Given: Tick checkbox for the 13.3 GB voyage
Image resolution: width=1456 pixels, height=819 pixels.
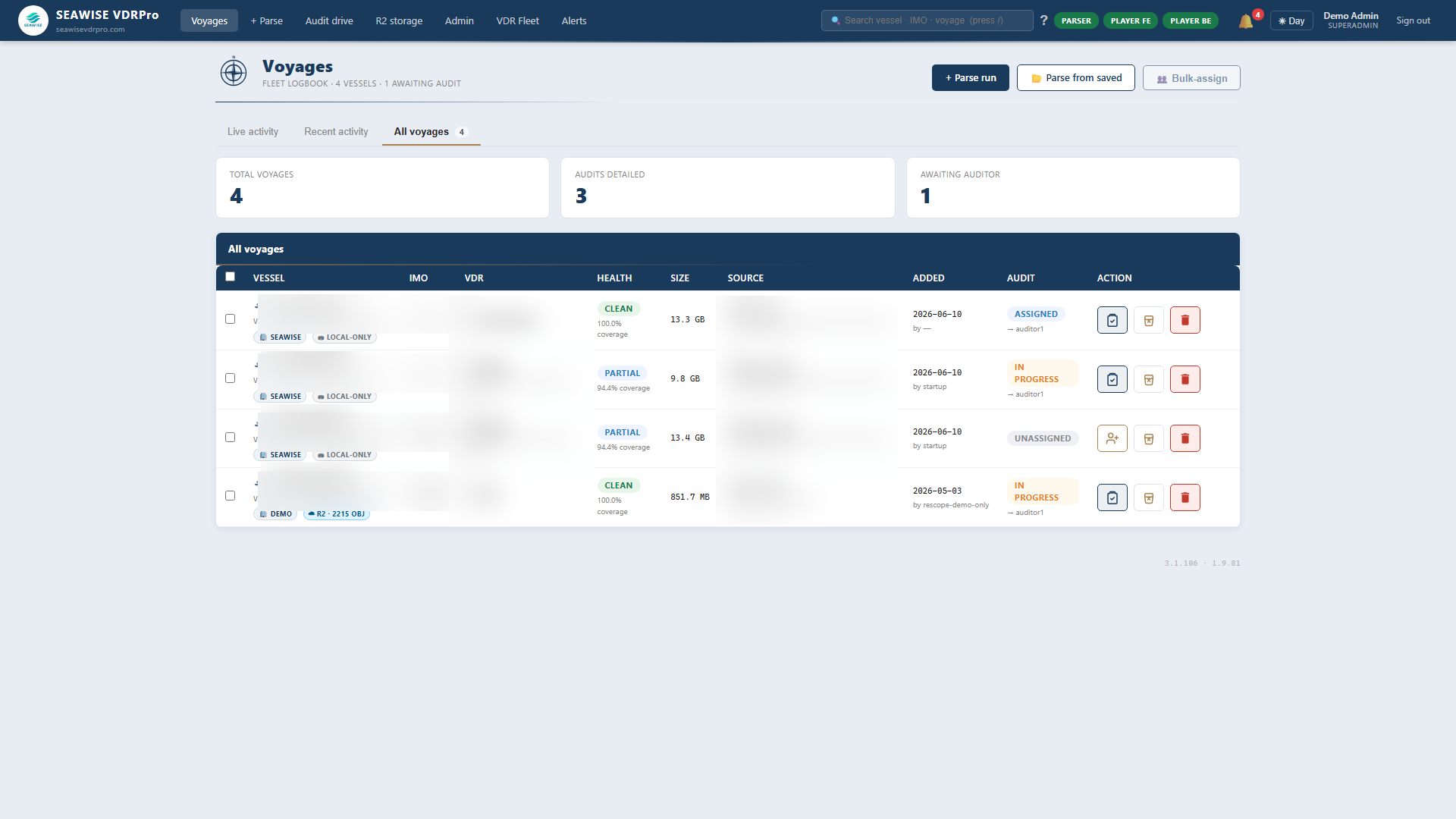Looking at the screenshot, I should tap(230, 319).
